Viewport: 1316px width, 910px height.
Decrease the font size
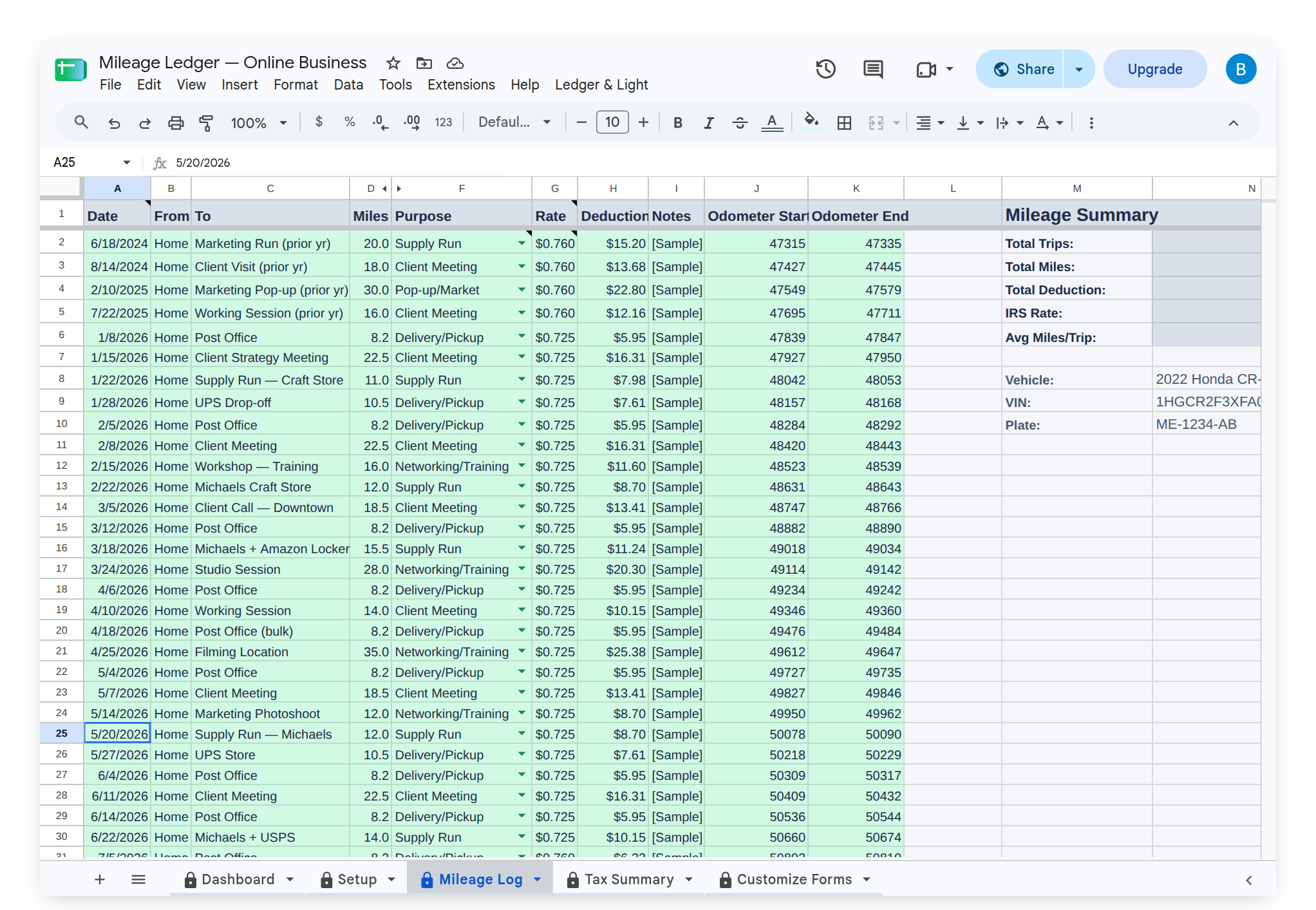[581, 122]
